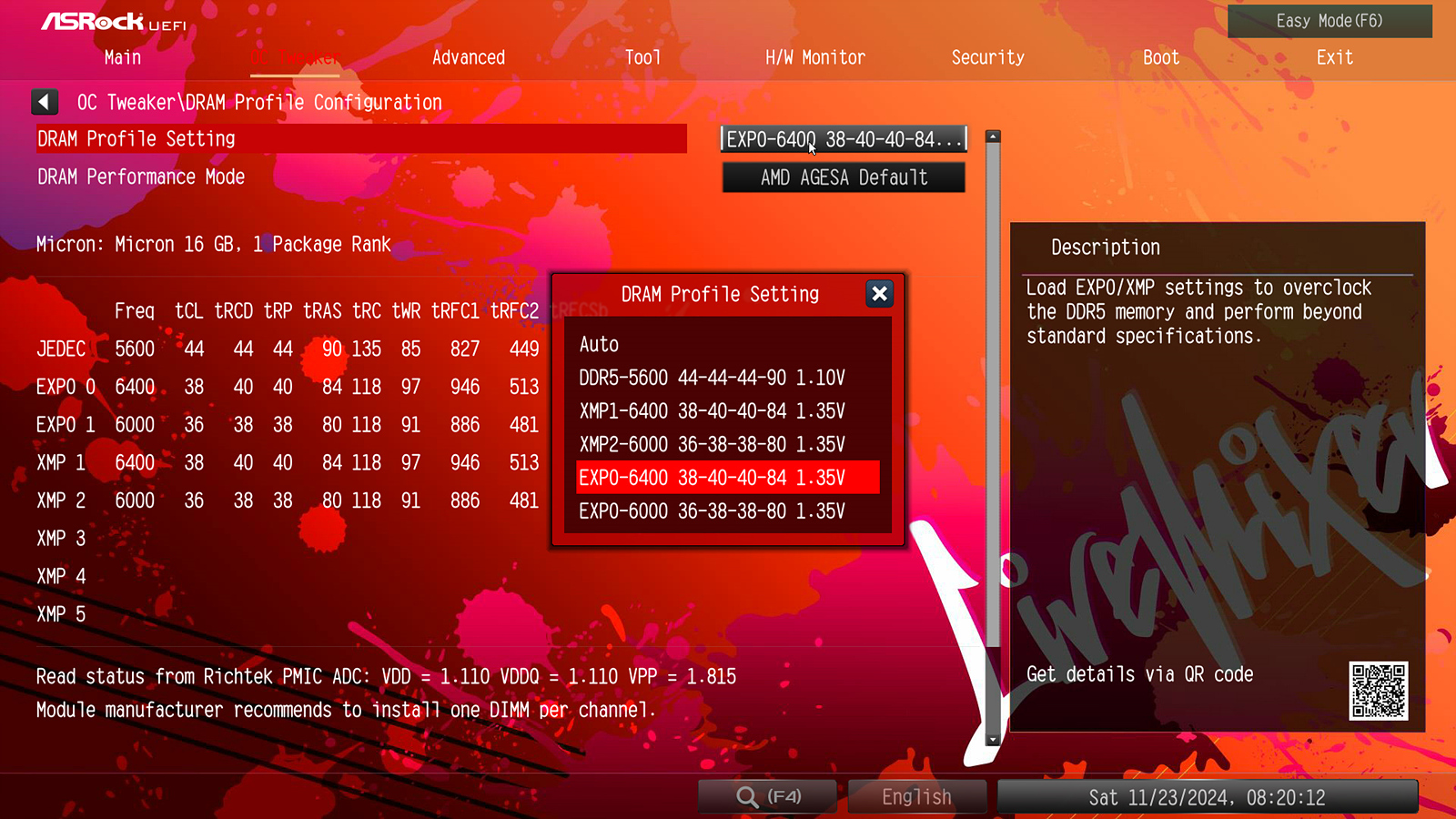Click the Micron 16 GB package text
Viewport: 1456px width, 819px height.
pyautogui.click(x=214, y=244)
